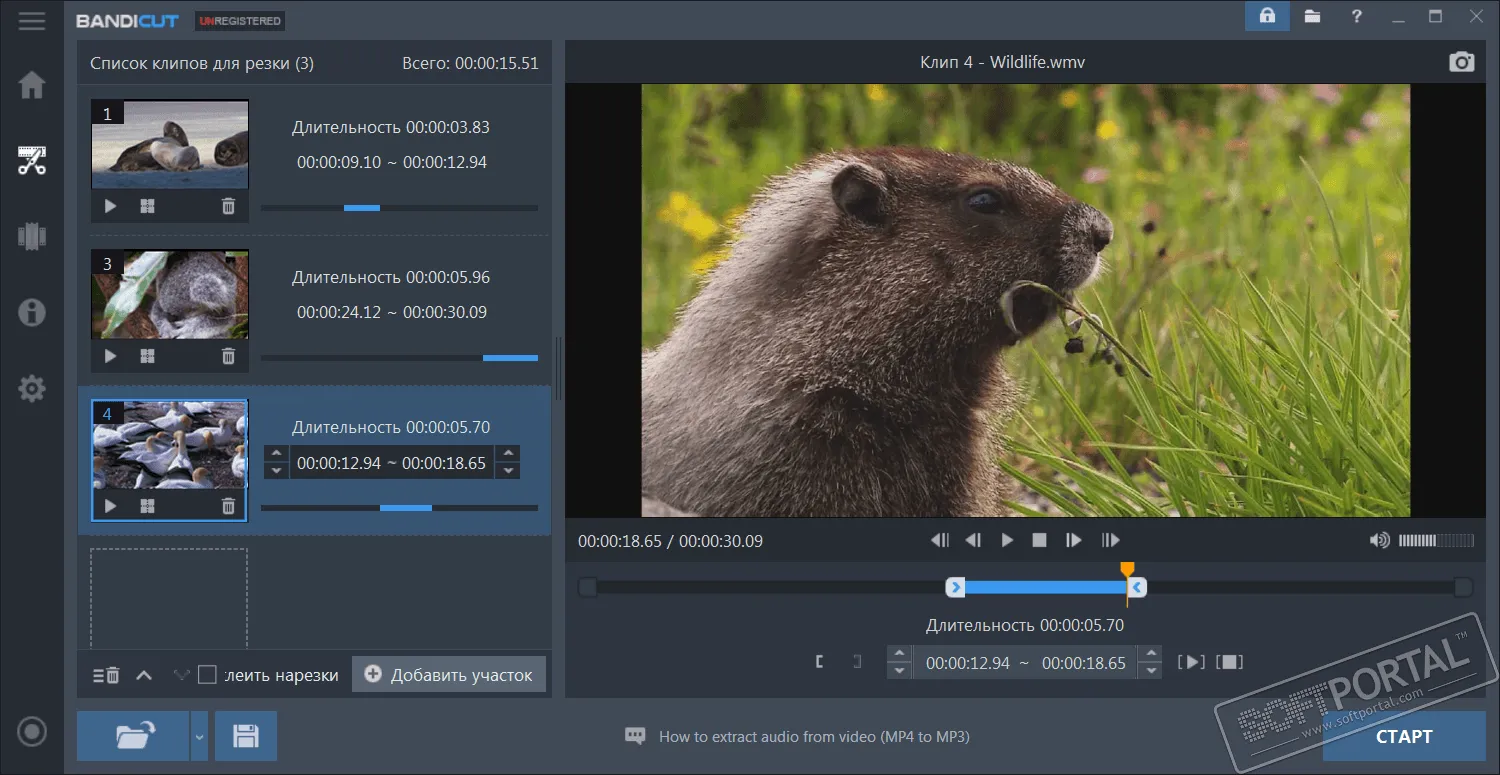Delete clip 1 with its trash icon
1500x775 pixels.
click(x=228, y=206)
